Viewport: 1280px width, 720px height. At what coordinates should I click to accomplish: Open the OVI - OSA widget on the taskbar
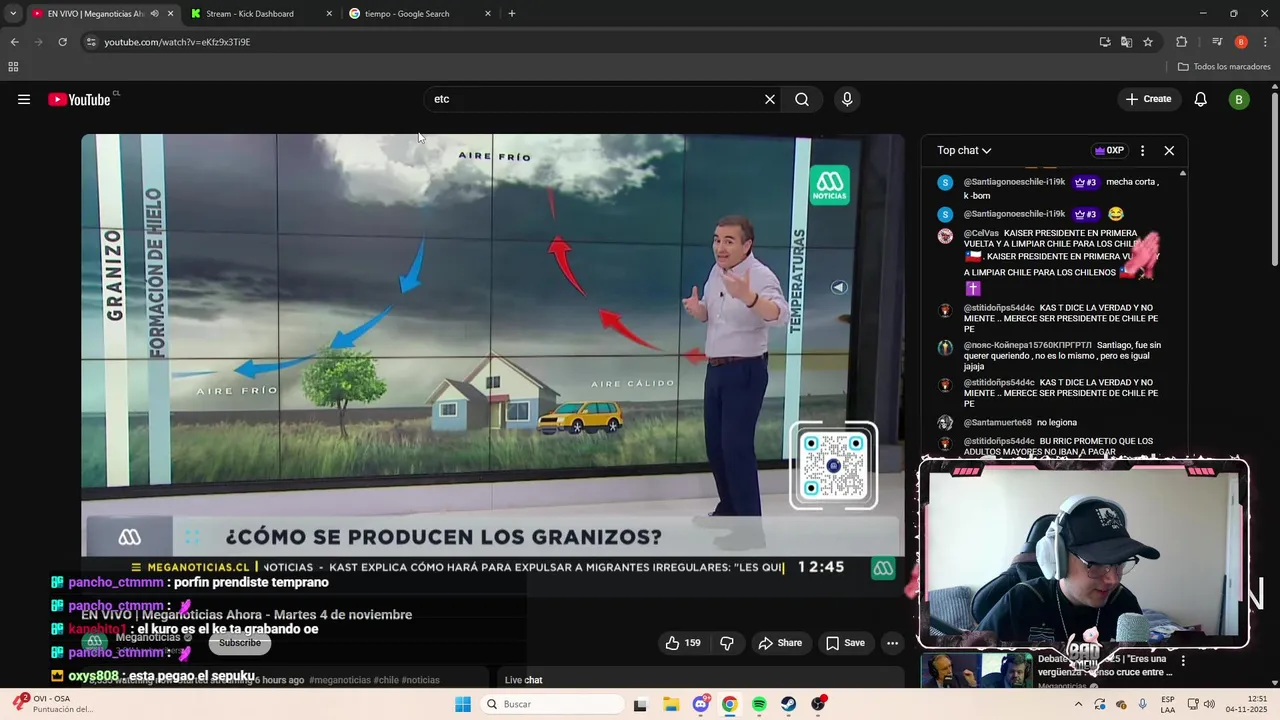click(52, 704)
